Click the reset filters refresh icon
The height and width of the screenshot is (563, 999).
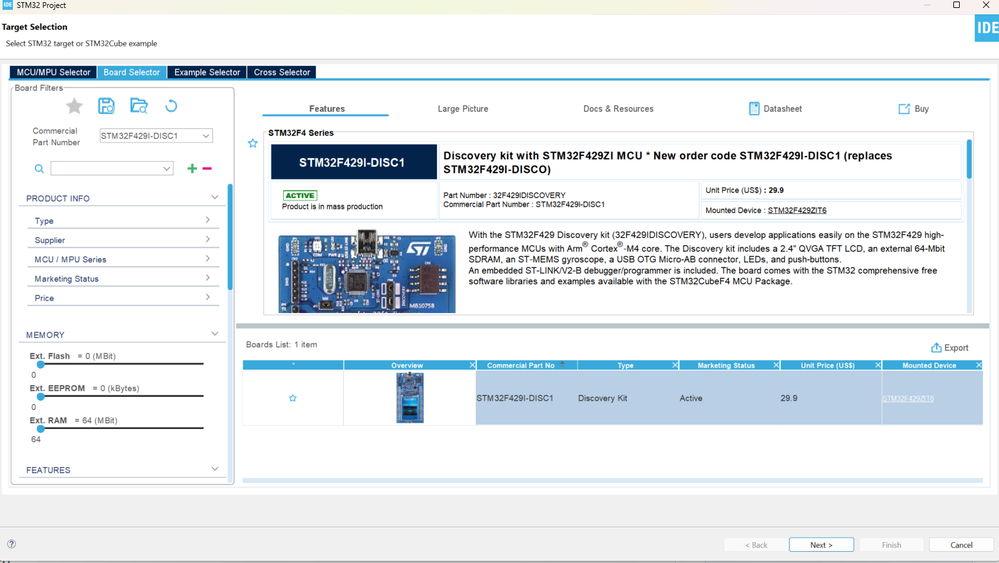pos(171,106)
